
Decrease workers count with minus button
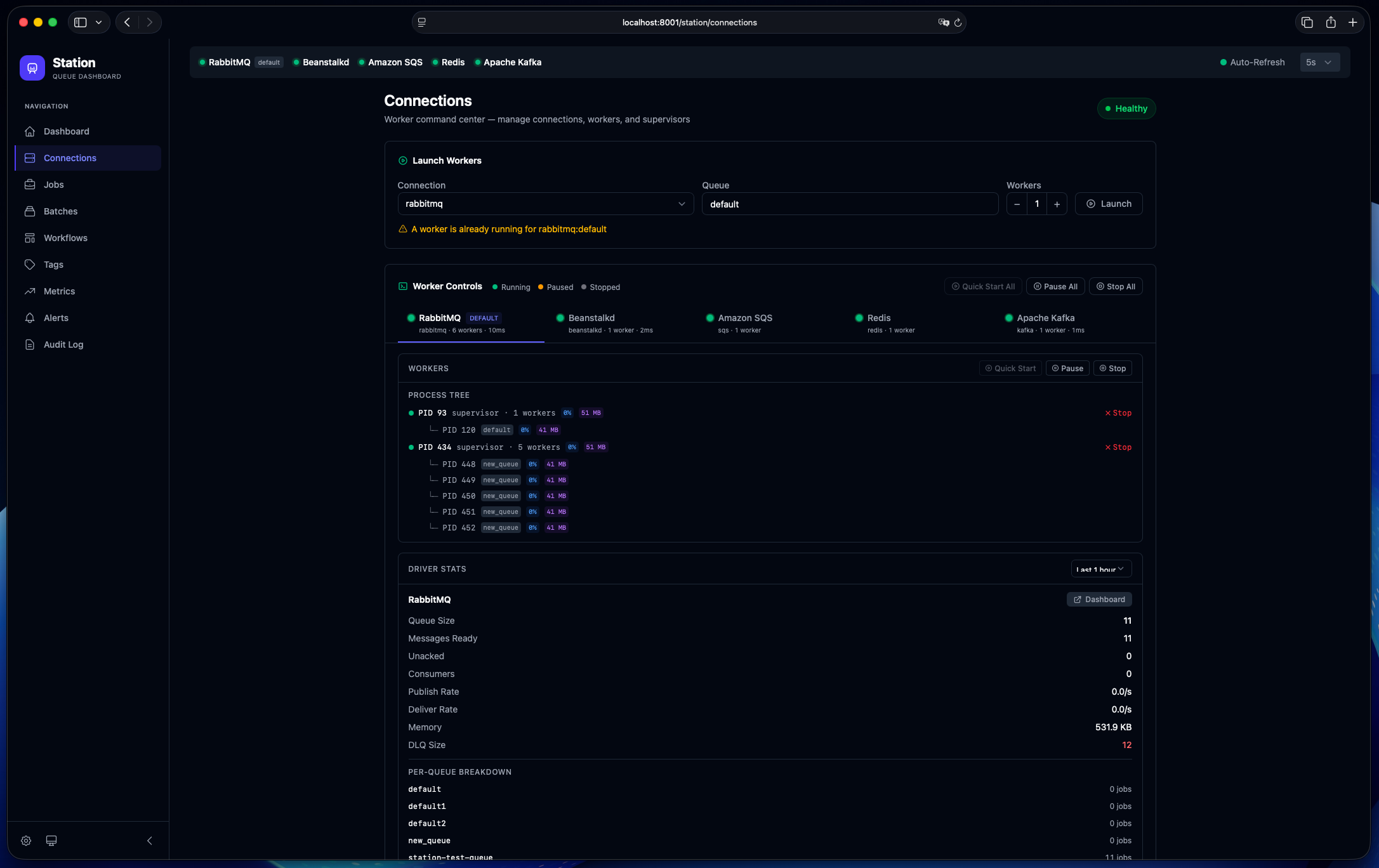[1017, 204]
